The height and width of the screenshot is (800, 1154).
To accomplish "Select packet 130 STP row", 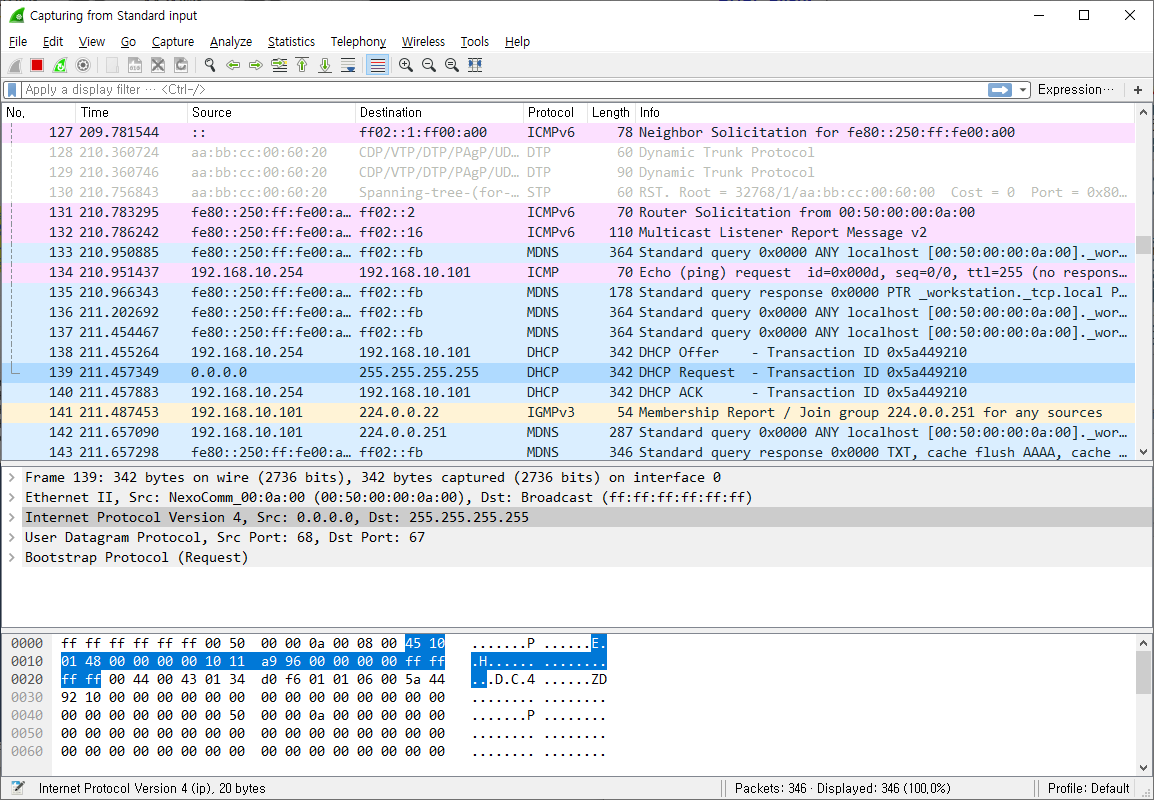I will (x=568, y=192).
